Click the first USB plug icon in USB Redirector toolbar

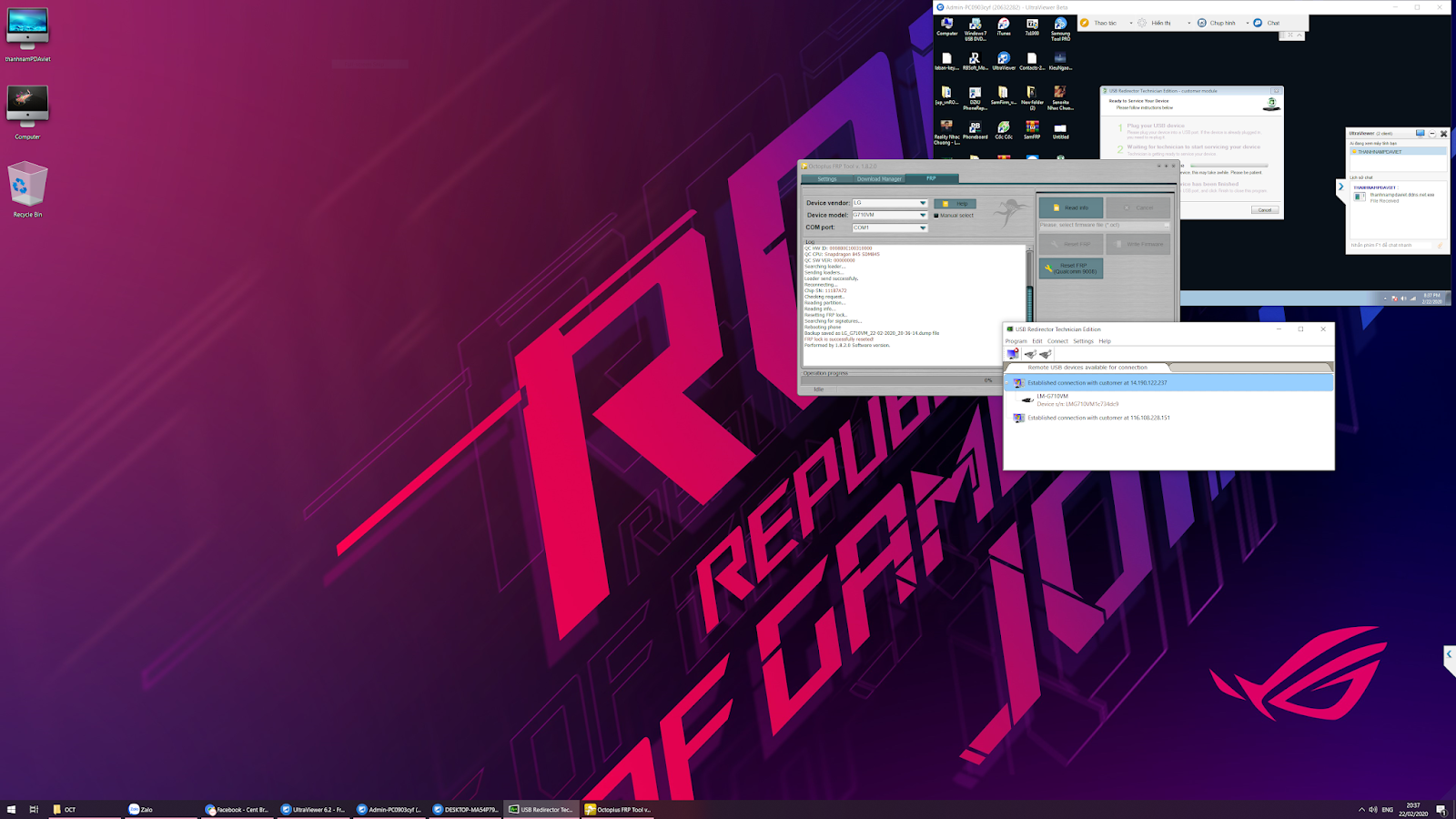1030,354
